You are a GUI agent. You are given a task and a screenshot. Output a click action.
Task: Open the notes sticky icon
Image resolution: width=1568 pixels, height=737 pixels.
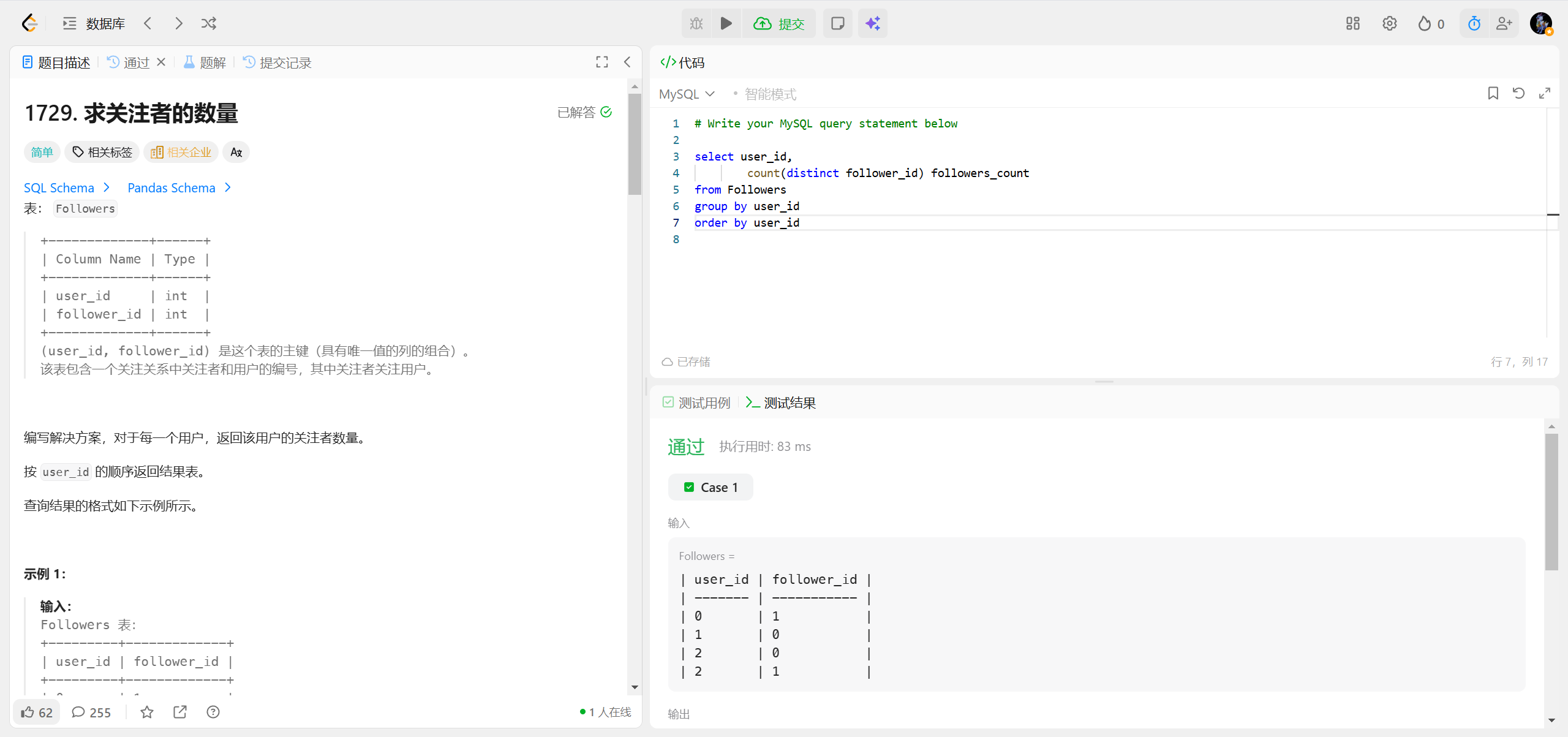tap(837, 23)
